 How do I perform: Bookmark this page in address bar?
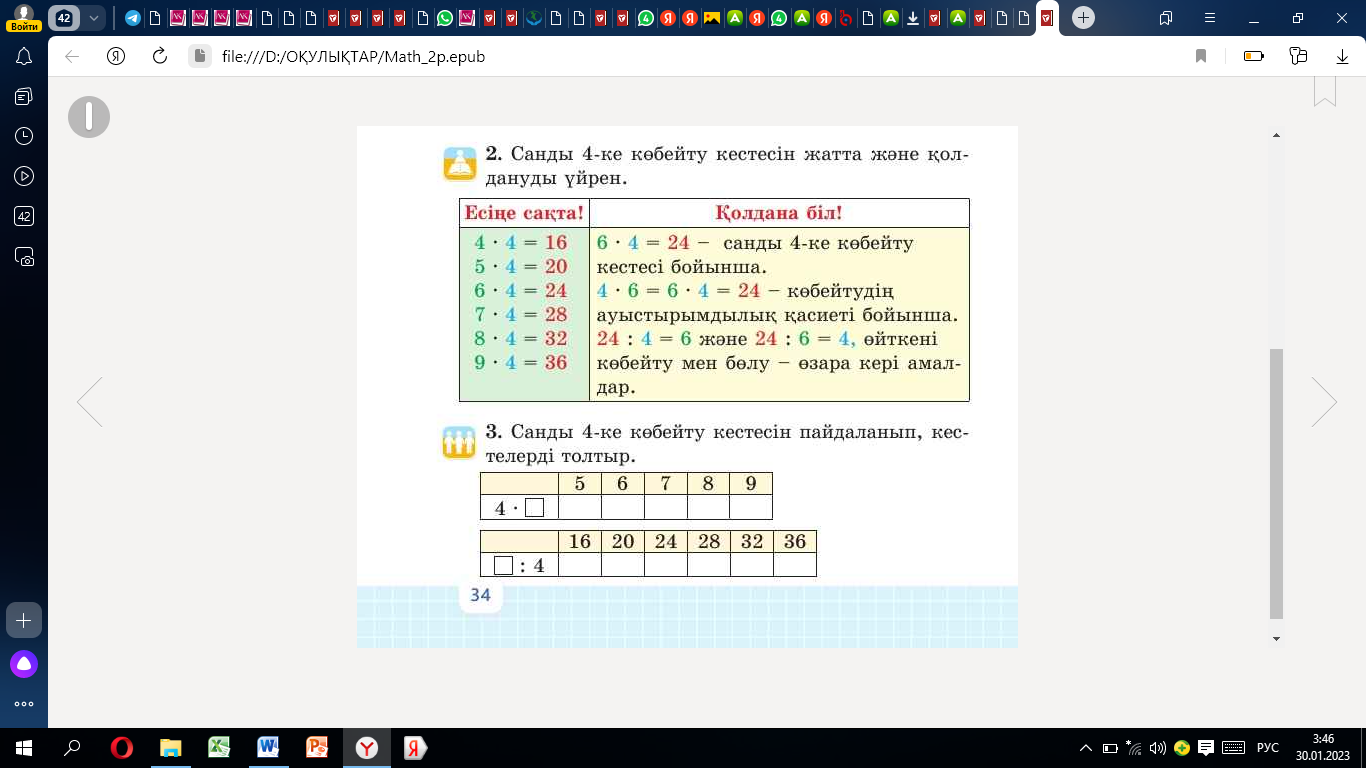pyautogui.click(x=1201, y=57)
